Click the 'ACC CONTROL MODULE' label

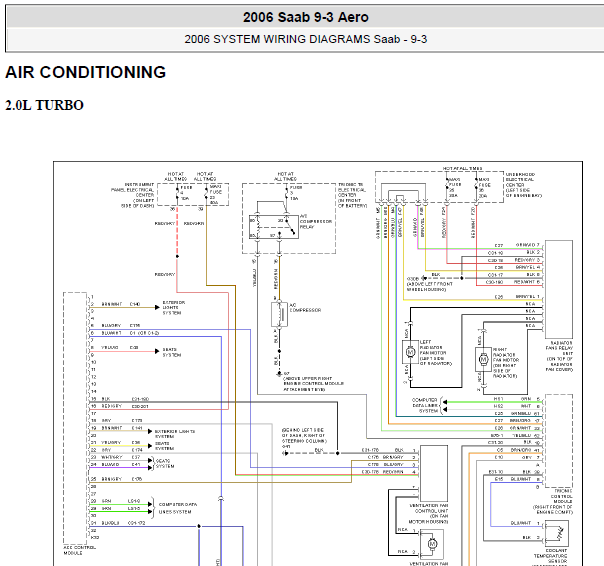(79, 550)
